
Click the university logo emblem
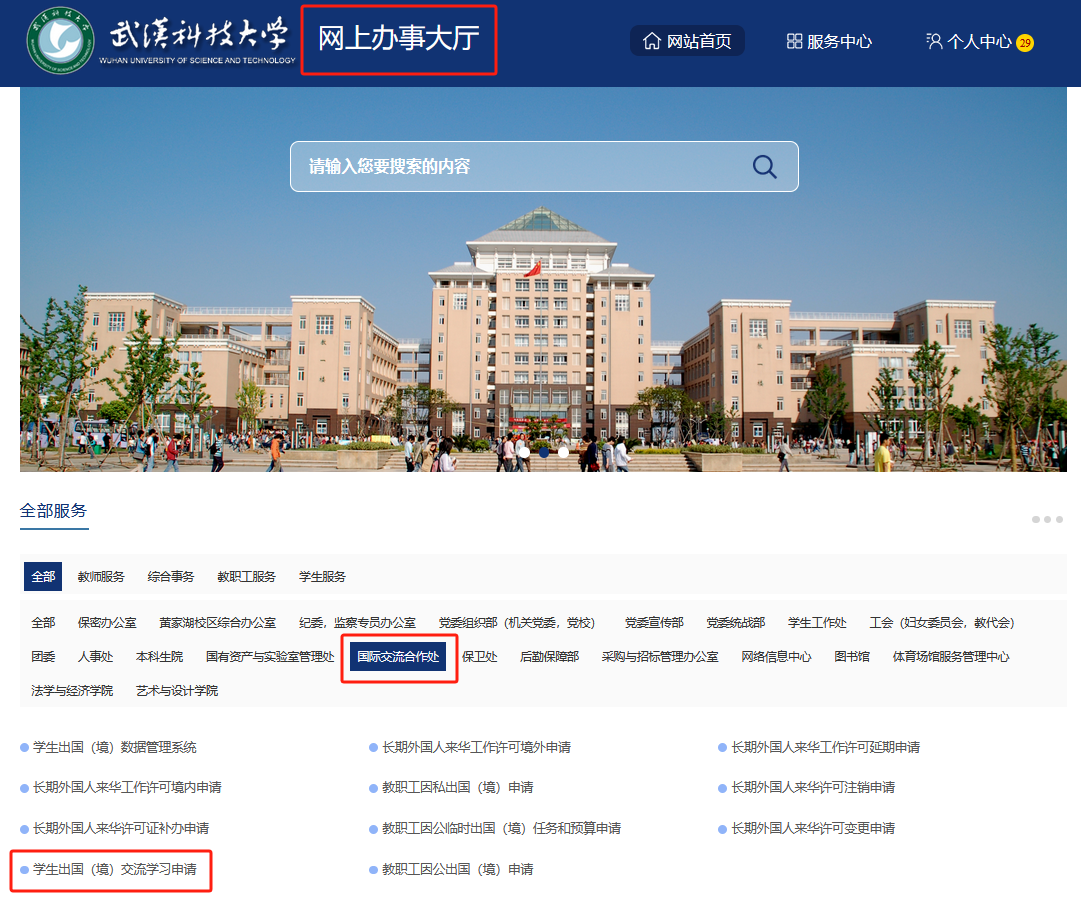tap(56, 41)
